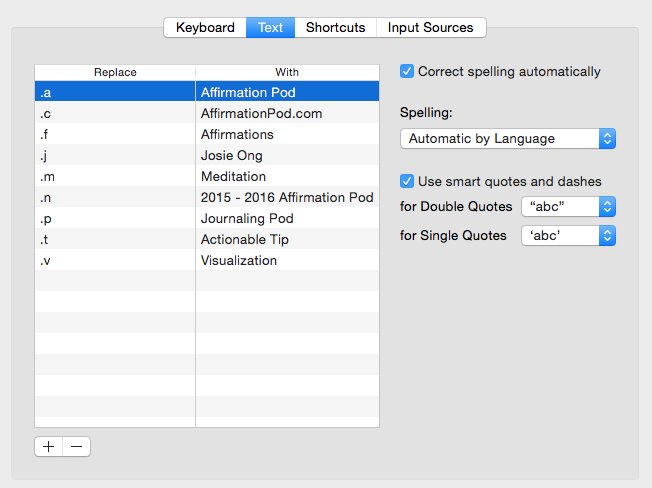Click 2015 - 2016 Affirmation Pod entry
The image size is (652, 488).
click(x=287, y=197)
